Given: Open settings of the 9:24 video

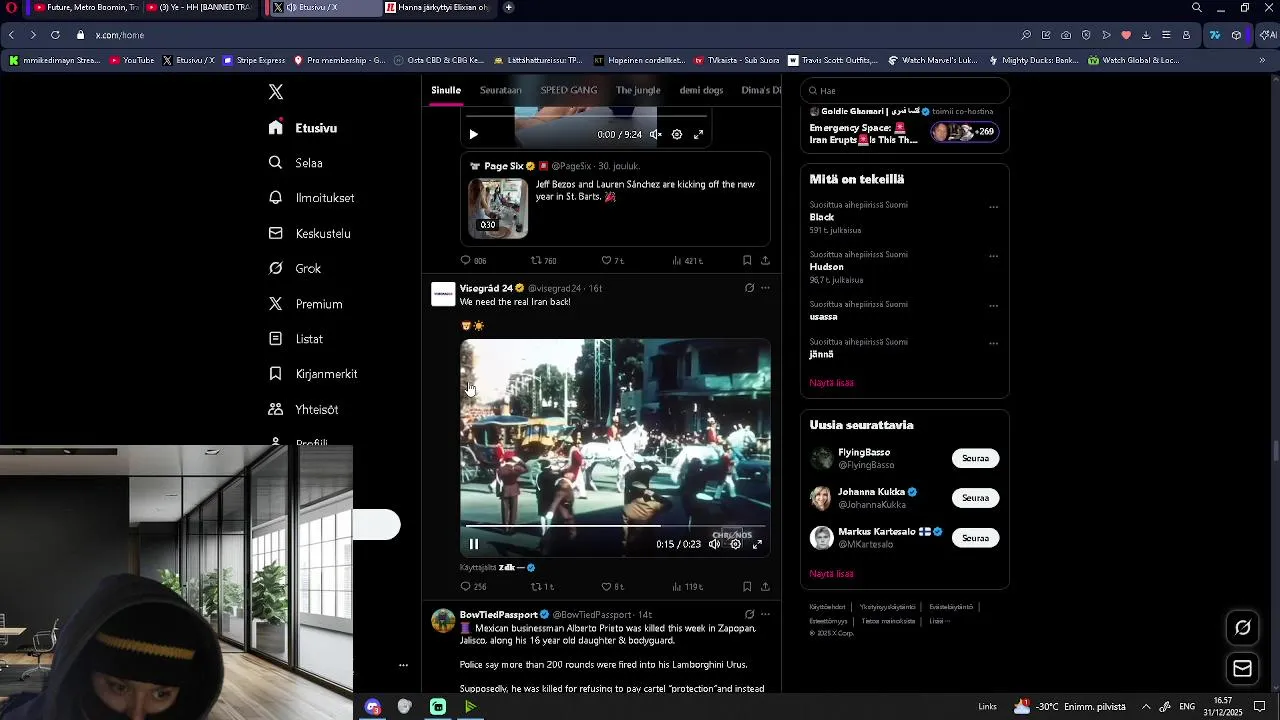Looking at the screenshot, I should [x=677, y=134].
